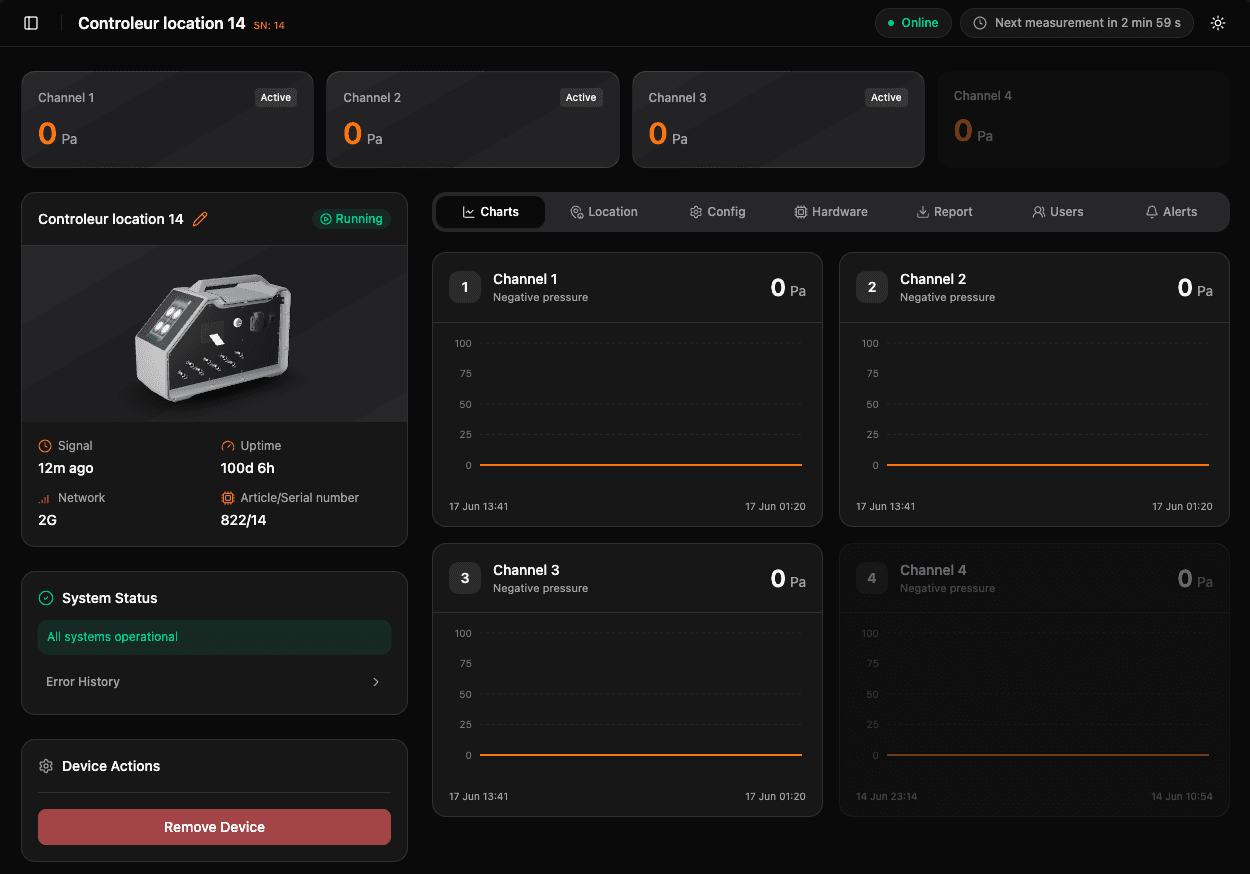Open the Report tab
The width and height of the screenshot is (1250, 874).
pos(944,212)
